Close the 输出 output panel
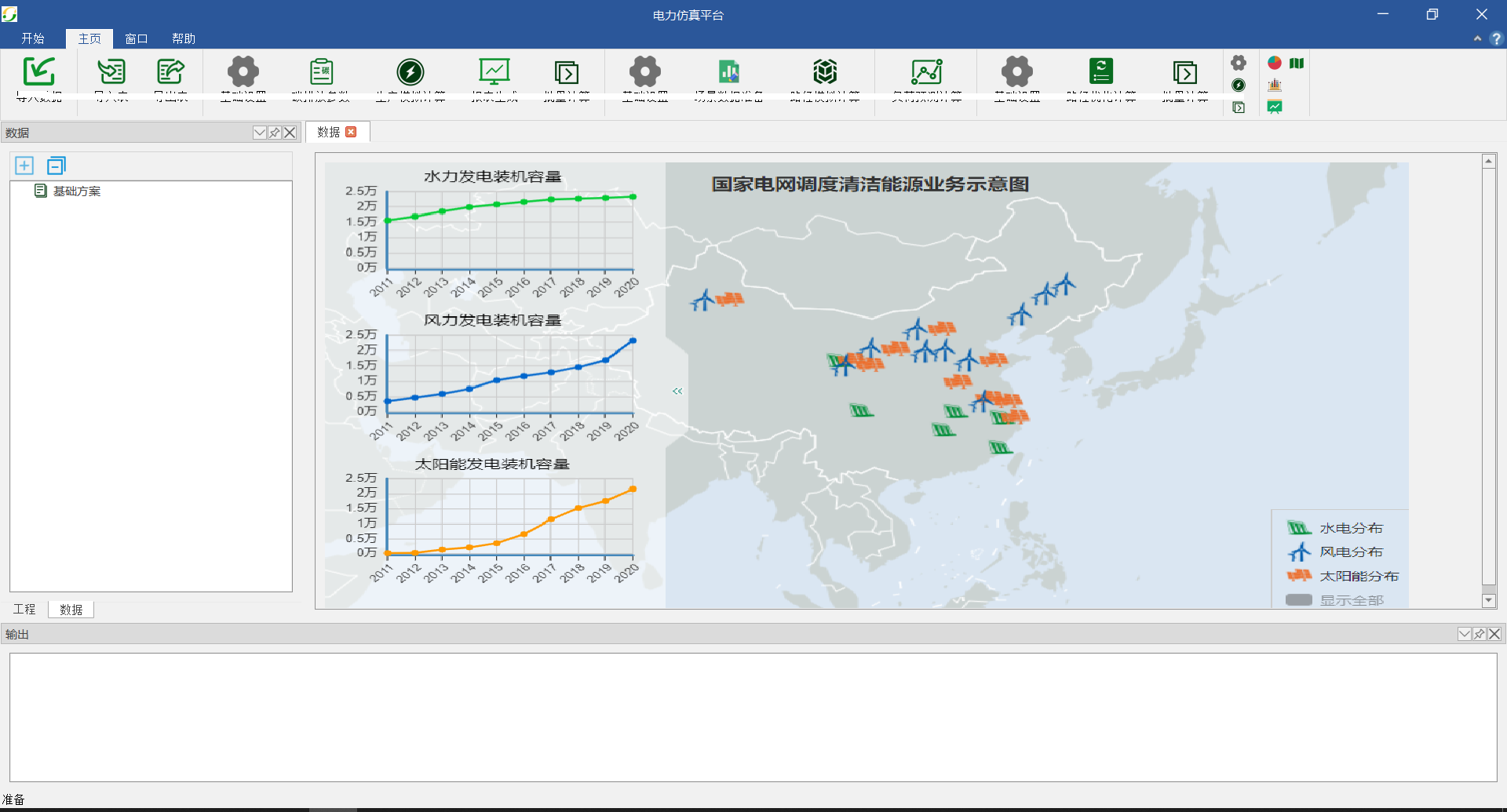1507x812 pixels. coord(1494,634)
